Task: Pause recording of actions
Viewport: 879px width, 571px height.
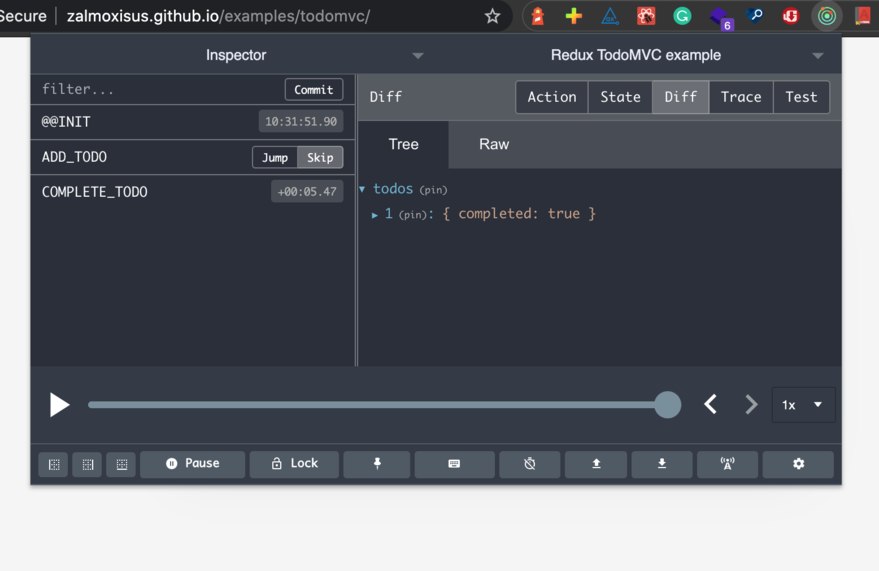Action: click(x=192, y=464)
